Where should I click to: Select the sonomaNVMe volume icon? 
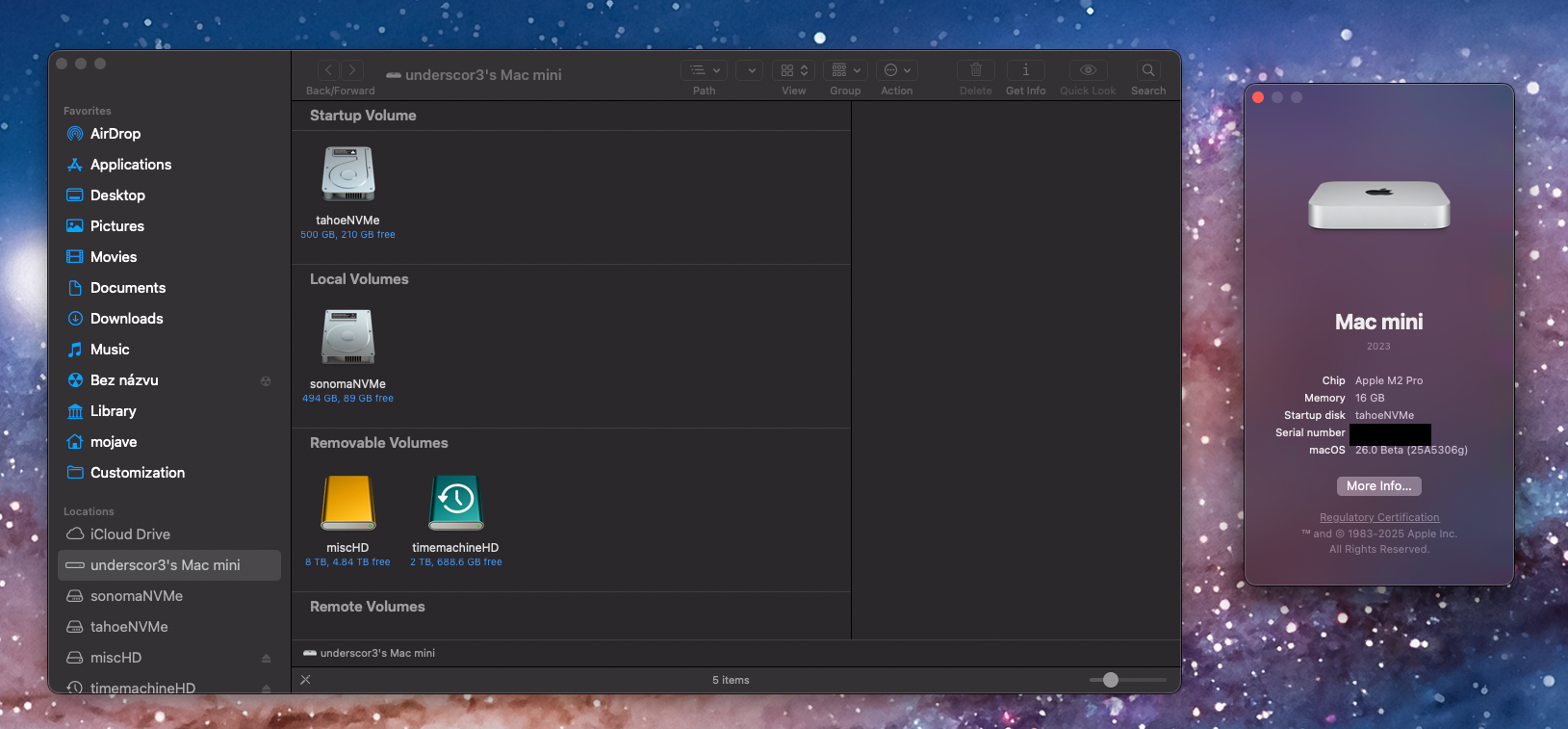(348, 338)
